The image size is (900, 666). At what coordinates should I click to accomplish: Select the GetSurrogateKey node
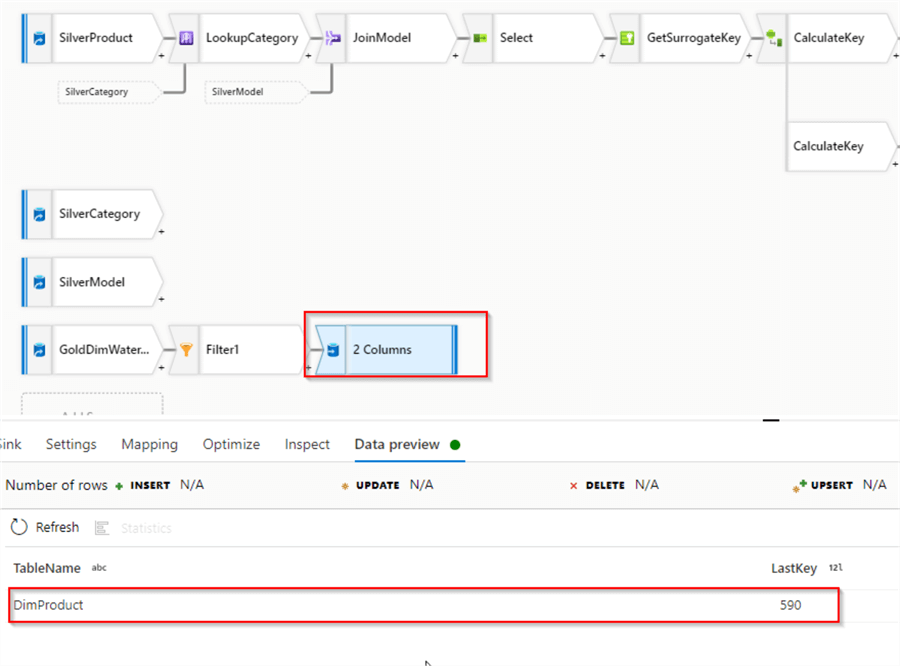coord(681,38)
